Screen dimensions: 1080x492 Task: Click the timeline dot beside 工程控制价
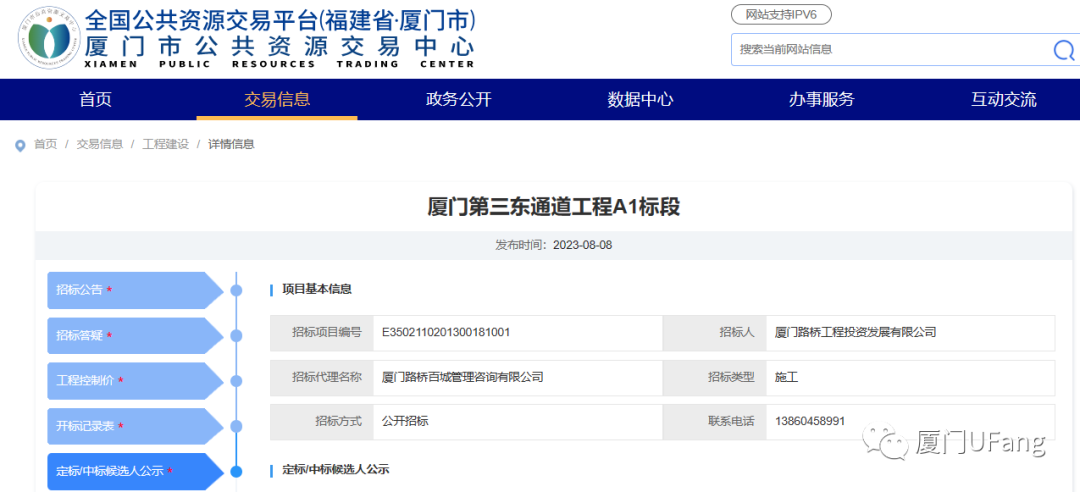tap(236, 381)
